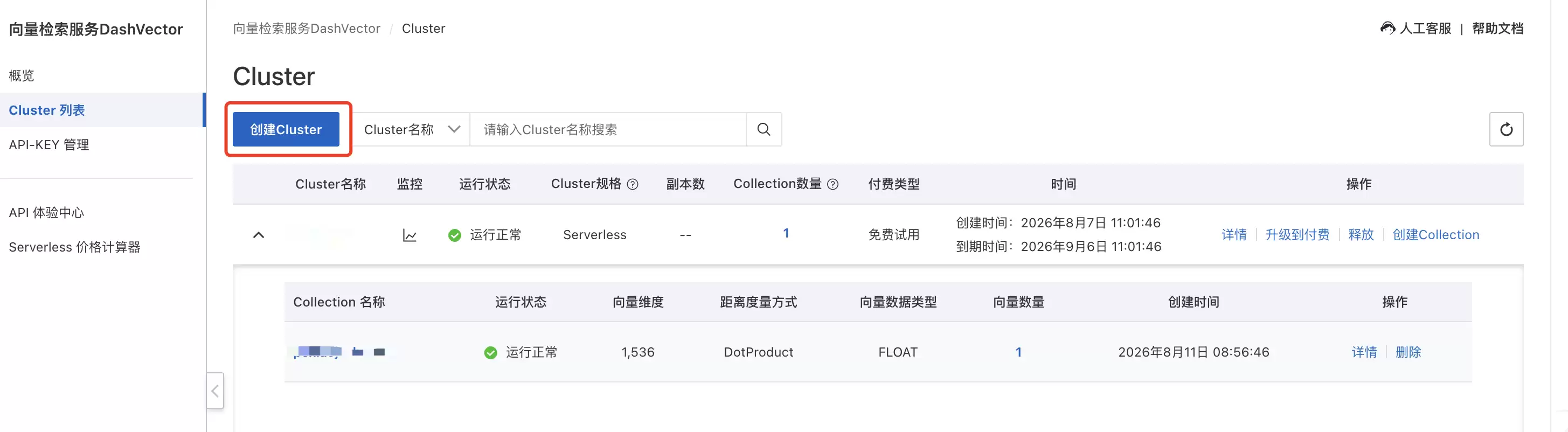This screenshot has height=432, width=1568.
Task: Click the Cluster名称 column header
Action: point(330,184)
